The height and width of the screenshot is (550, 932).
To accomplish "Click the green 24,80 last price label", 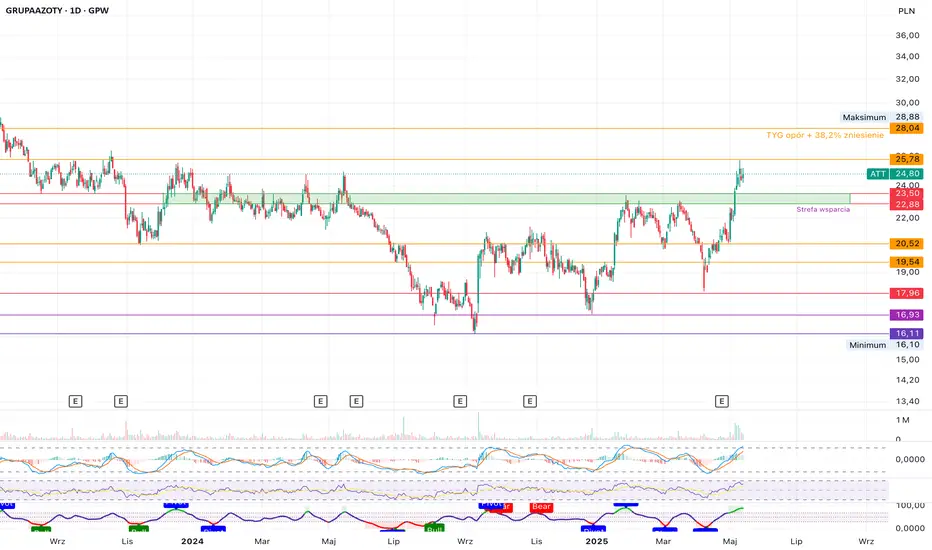I will pos(906,174).
